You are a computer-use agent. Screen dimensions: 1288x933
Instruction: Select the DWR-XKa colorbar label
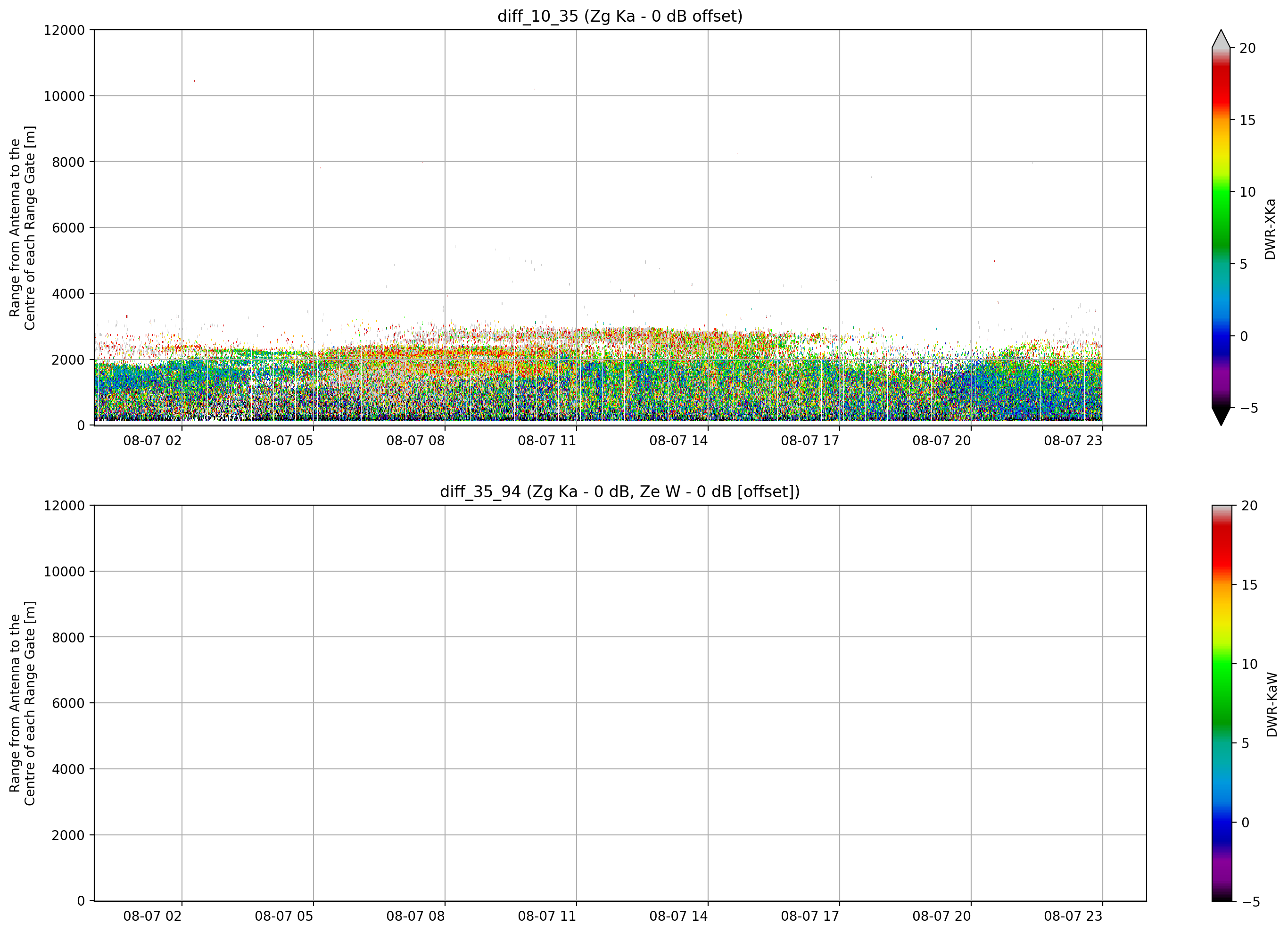1270,229
